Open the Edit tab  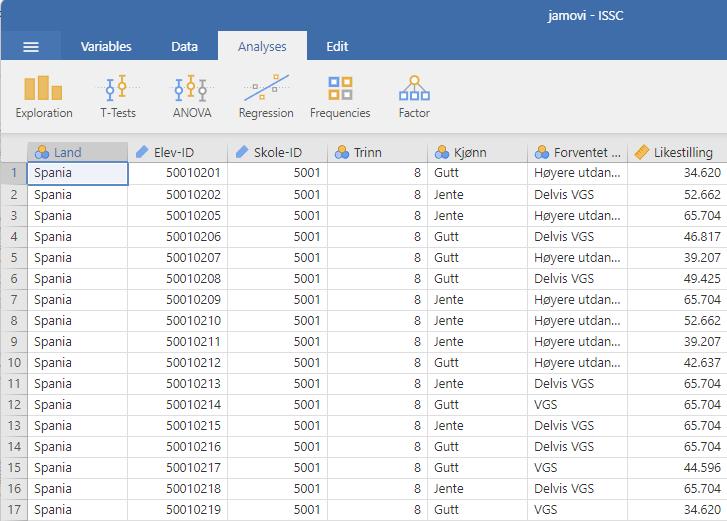tap(337, 47)
